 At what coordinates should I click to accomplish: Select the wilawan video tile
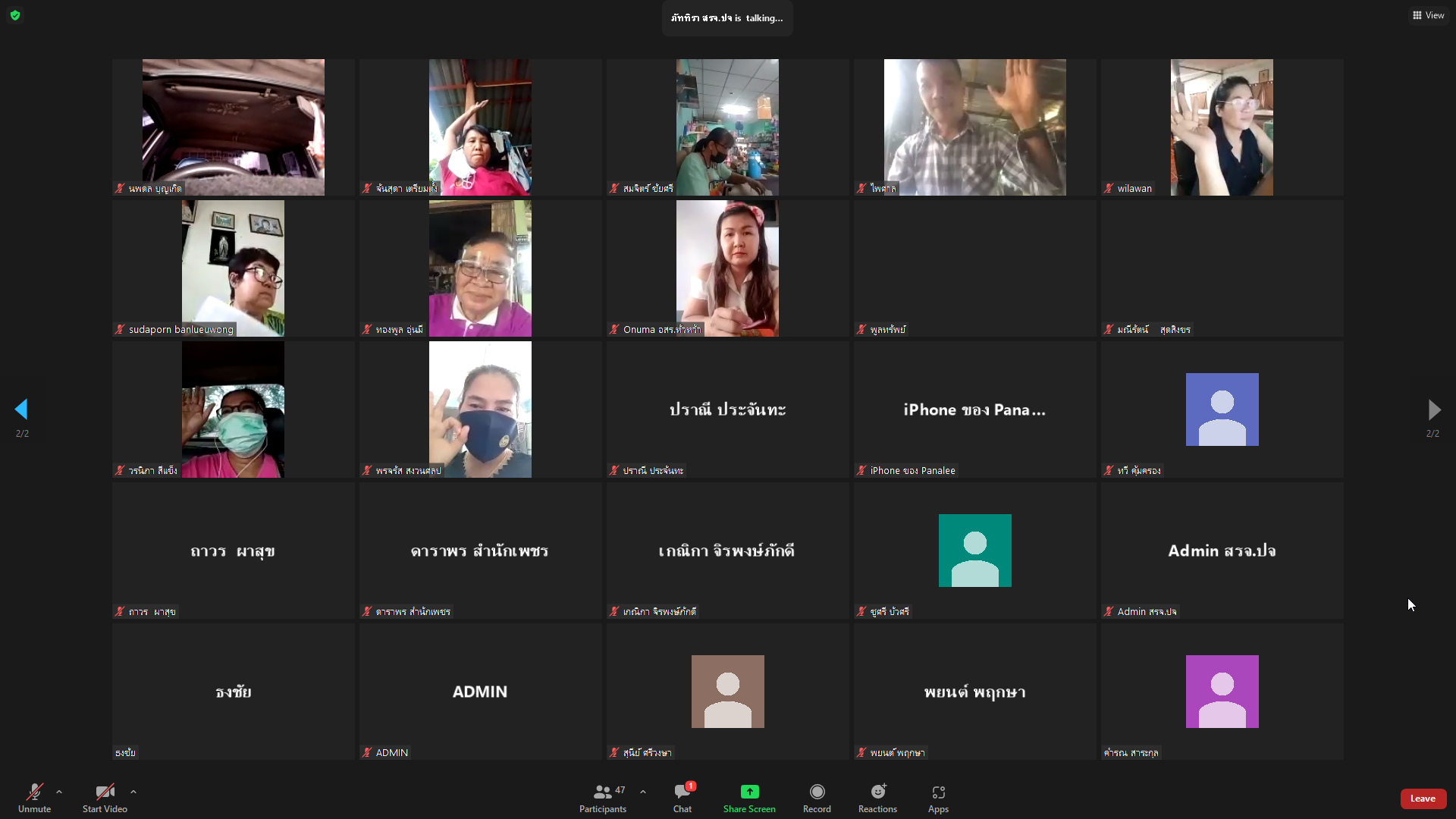pos(1222,127)
